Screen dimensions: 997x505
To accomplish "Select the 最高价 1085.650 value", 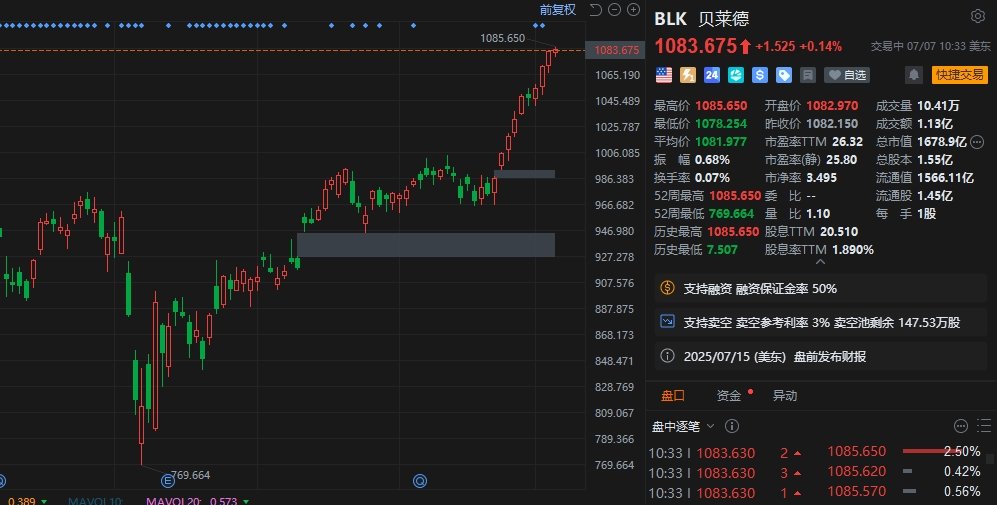I will click(x=721, y=106).
